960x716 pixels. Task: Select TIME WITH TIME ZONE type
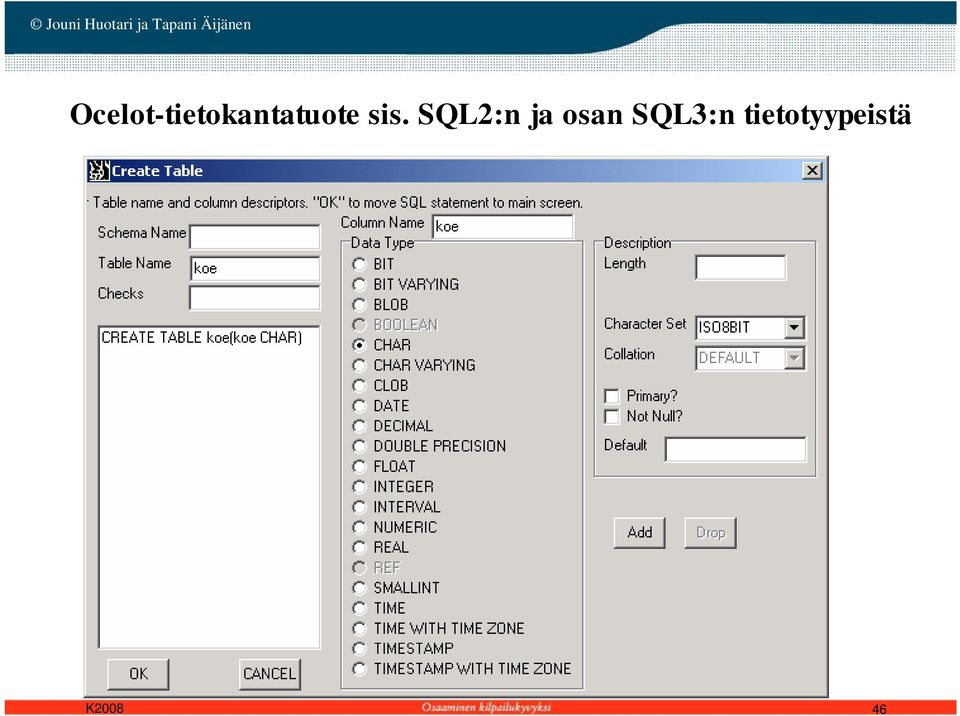[359, 628]
